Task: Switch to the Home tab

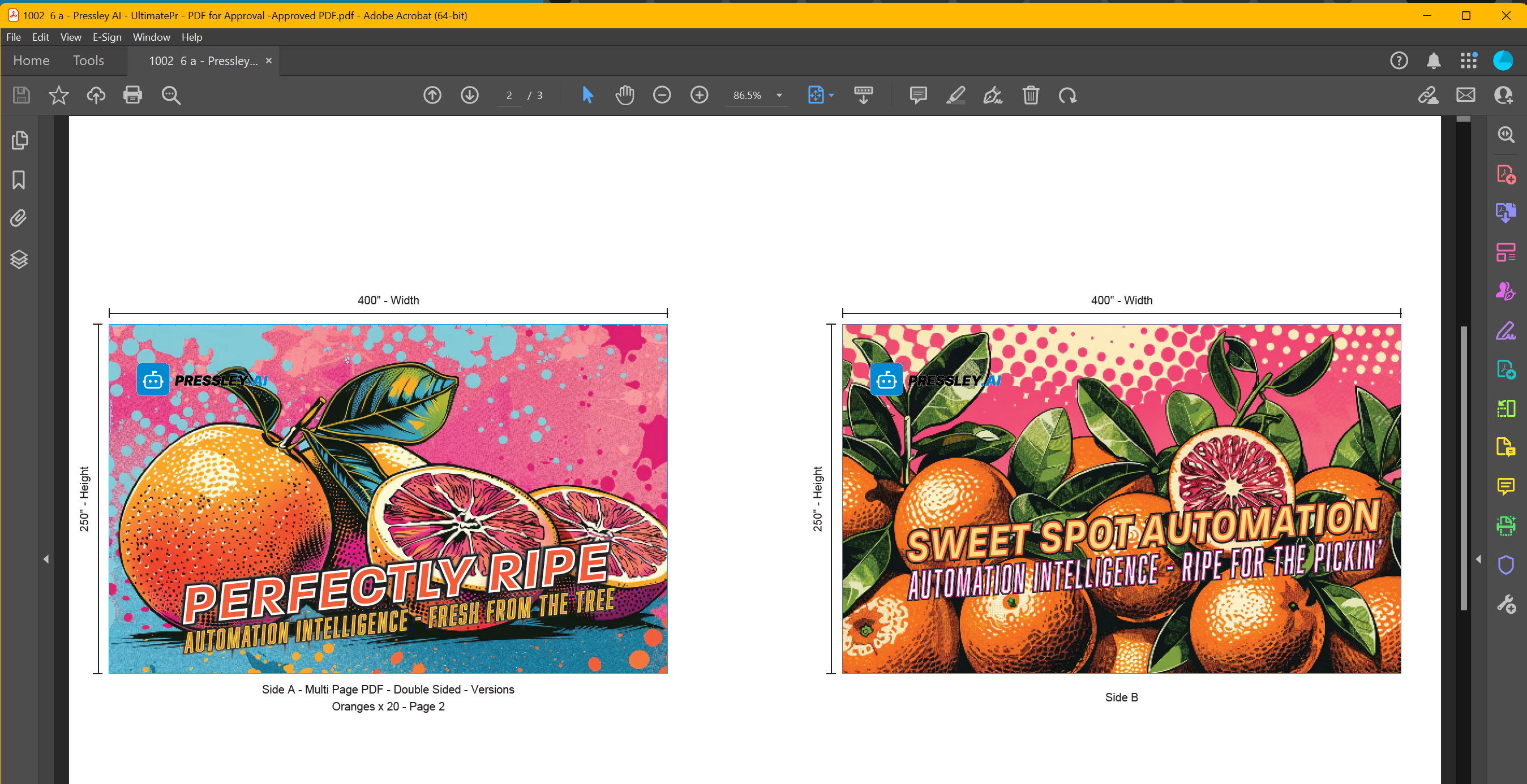Action: coord(32,61)
